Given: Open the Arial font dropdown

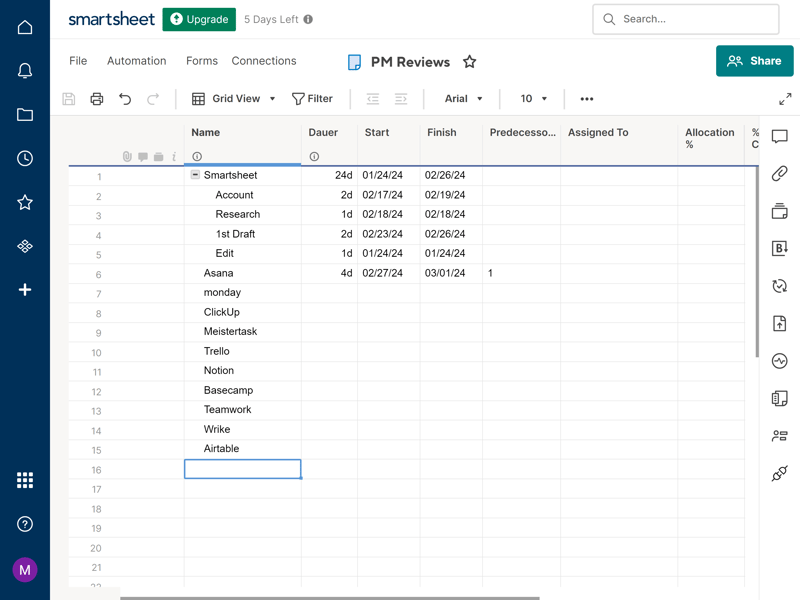Looking at the screenshot, I should pyautogui.click(x=463, y=98).
